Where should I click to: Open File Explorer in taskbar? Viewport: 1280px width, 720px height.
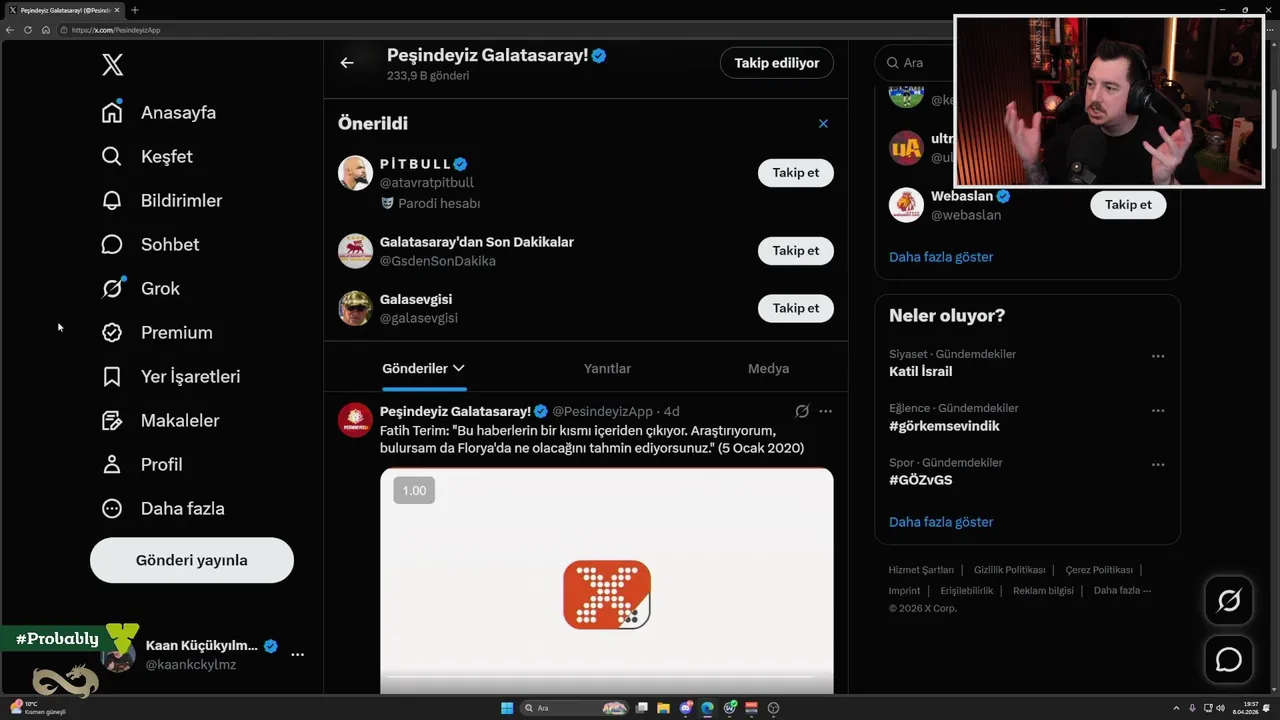point(663,708)
